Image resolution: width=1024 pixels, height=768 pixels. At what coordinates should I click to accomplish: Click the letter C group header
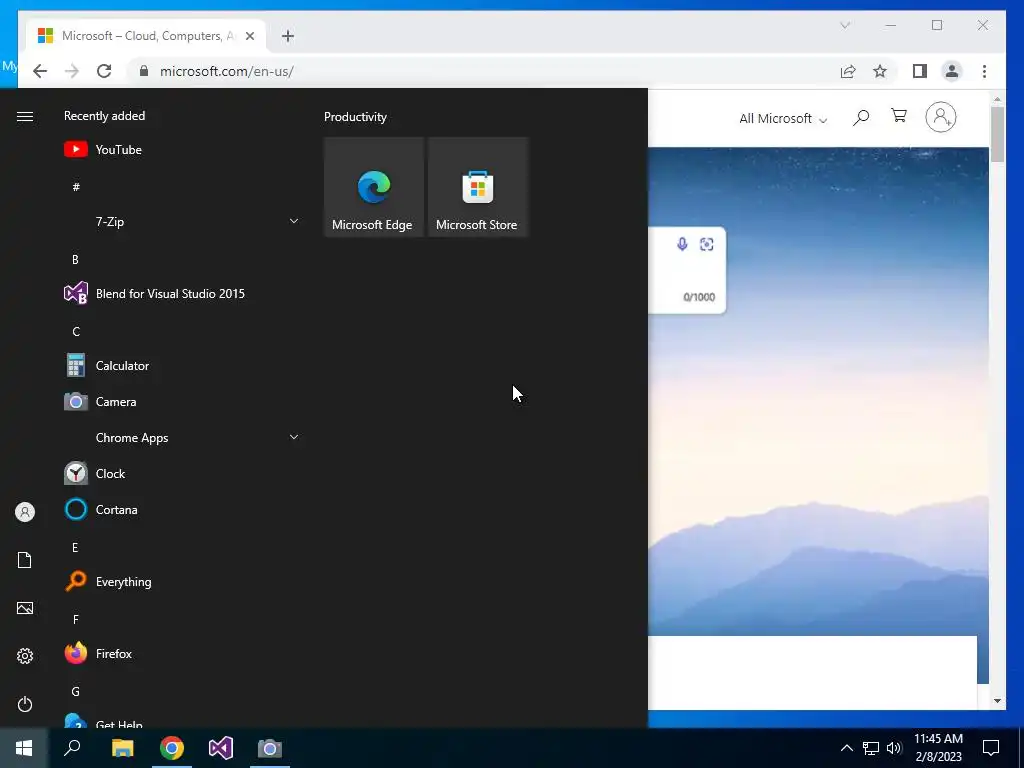click(x=76, y=332)
